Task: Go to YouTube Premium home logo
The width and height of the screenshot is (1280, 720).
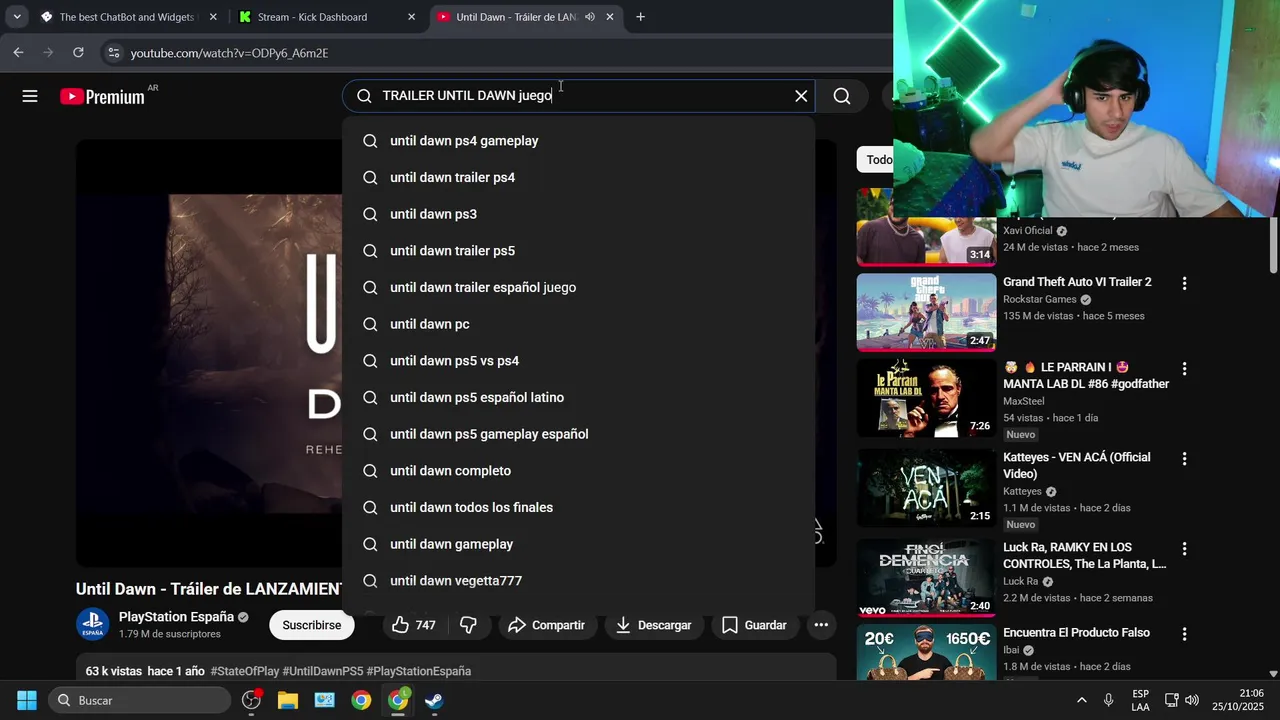Action: click(x=102, y=96)
